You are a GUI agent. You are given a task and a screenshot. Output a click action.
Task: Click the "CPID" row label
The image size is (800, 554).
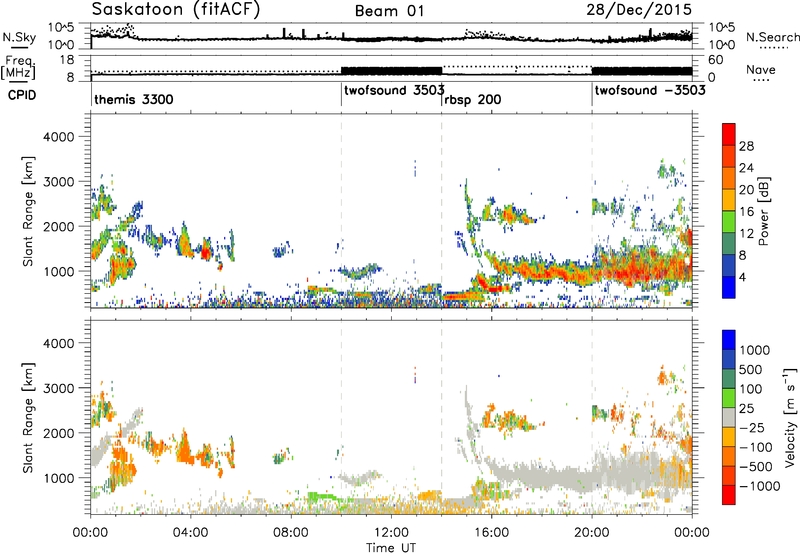pyautogui.click(x=22, y=95)
